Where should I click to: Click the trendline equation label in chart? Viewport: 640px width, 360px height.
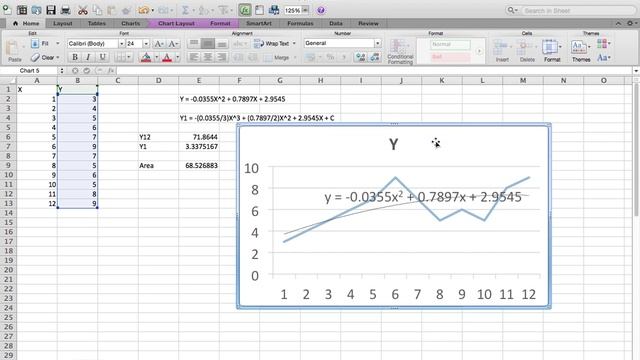(x=423, y=197)
